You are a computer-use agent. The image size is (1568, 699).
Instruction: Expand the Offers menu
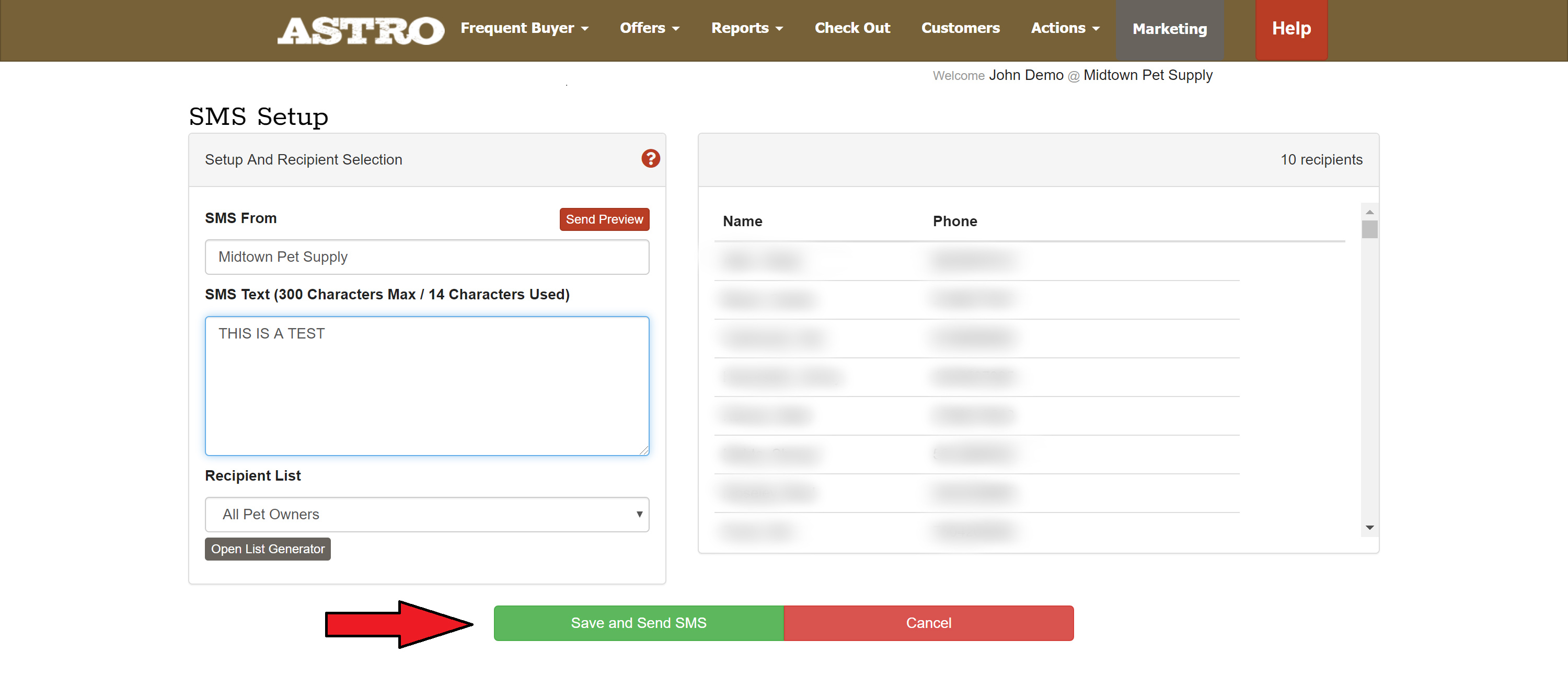coord(649,28)
